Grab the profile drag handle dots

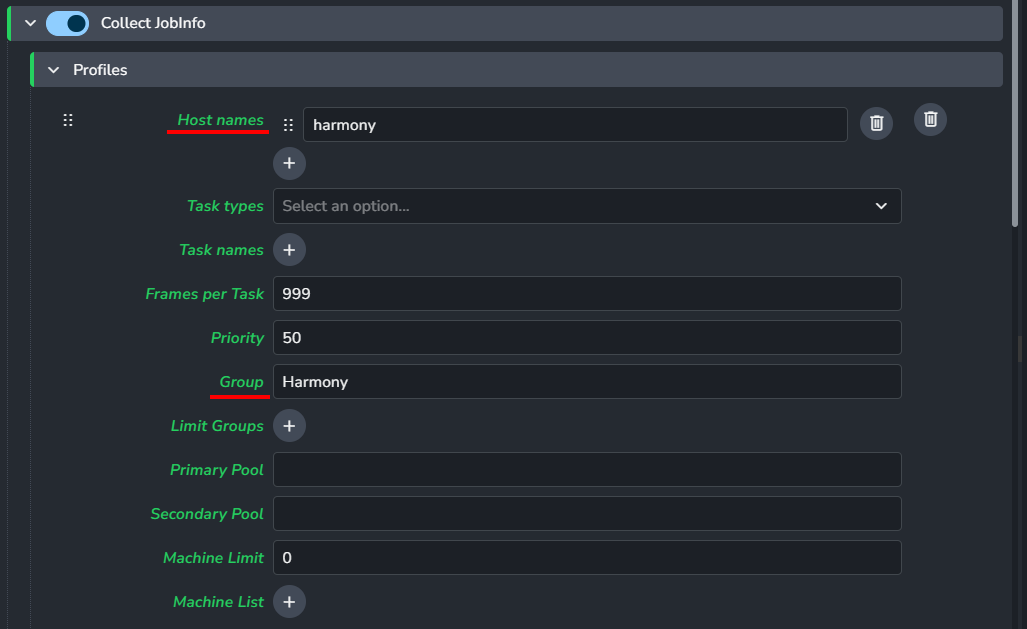pyautogui.click(x=67, y=120)
